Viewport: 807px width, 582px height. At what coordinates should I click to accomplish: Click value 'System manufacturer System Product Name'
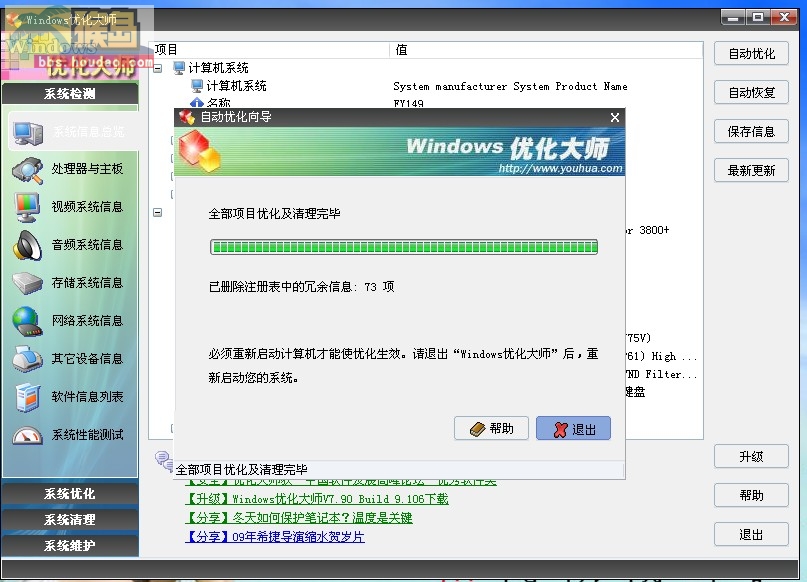[x=510, y=86]
